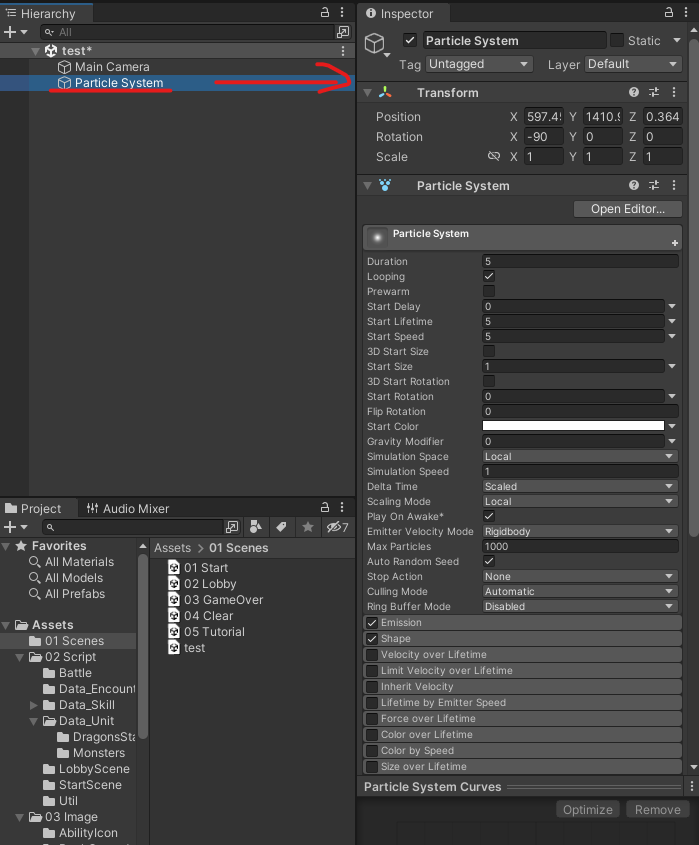Open the Layer dropdown
This screenshot has height=845, width=699.
633,64
